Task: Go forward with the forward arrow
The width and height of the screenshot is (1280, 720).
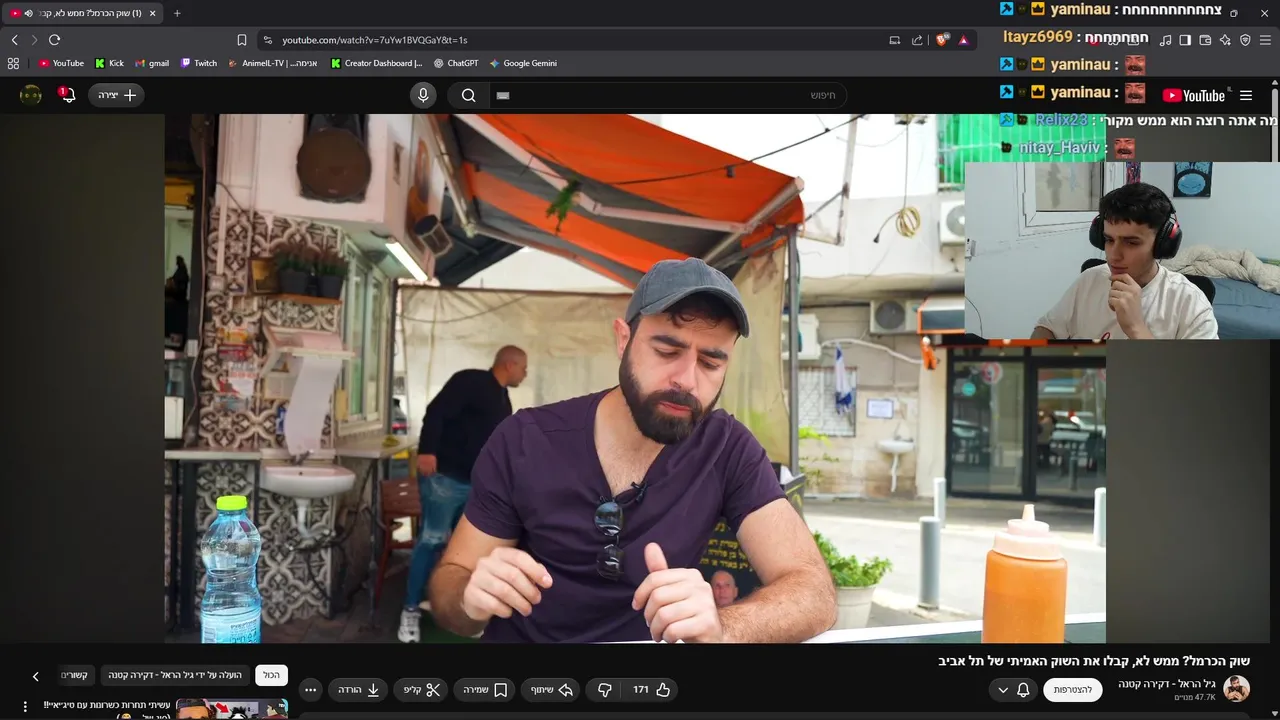Action: tap(34, 40)
